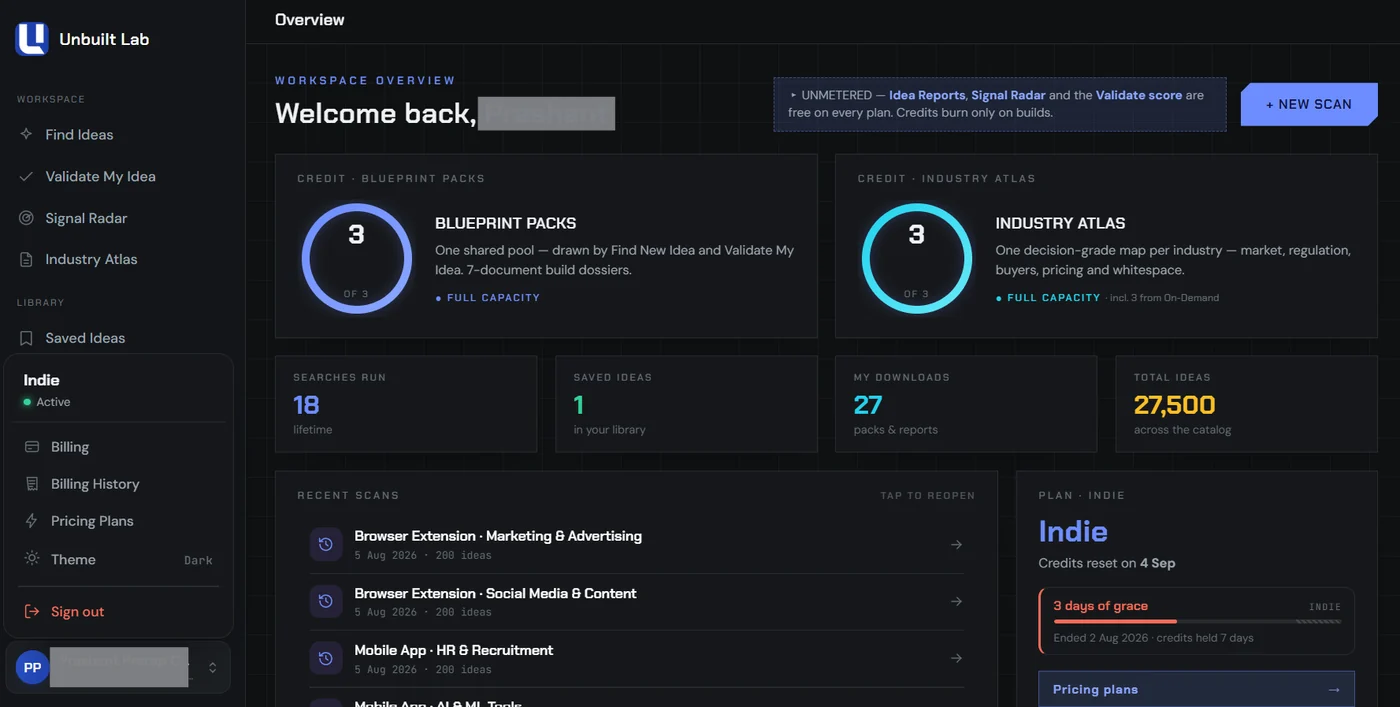
Task: Follow the Validate score link in the banner
Action: [1138, 95]
